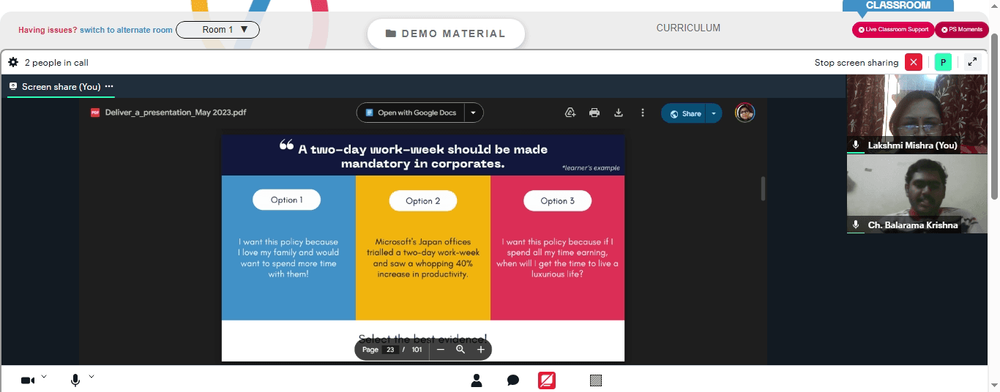Select Option 1 on the slide
Screen dimensions: 1000x392
tap(286, 200)
